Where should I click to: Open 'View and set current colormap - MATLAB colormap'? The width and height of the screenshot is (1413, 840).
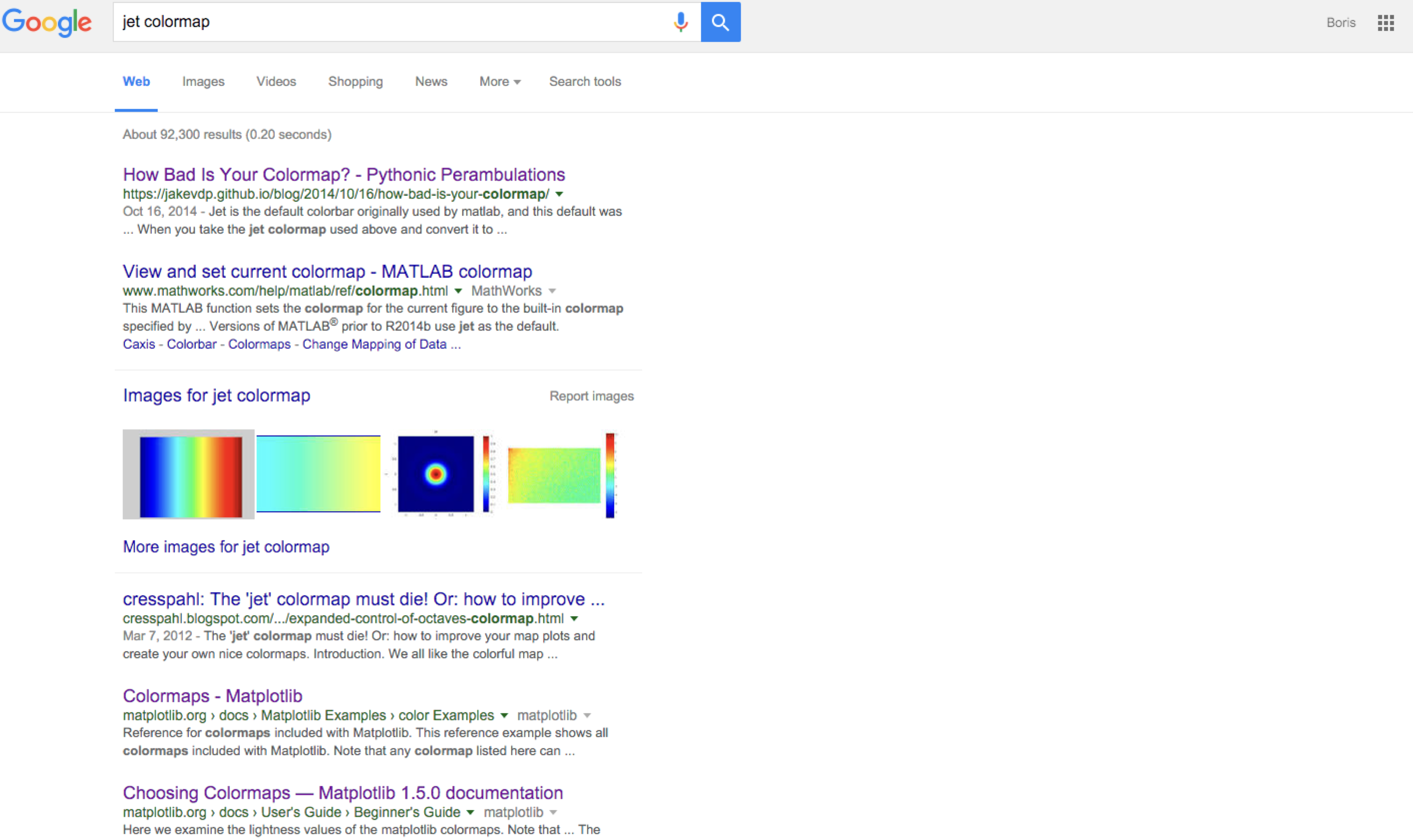click(328, 271)
